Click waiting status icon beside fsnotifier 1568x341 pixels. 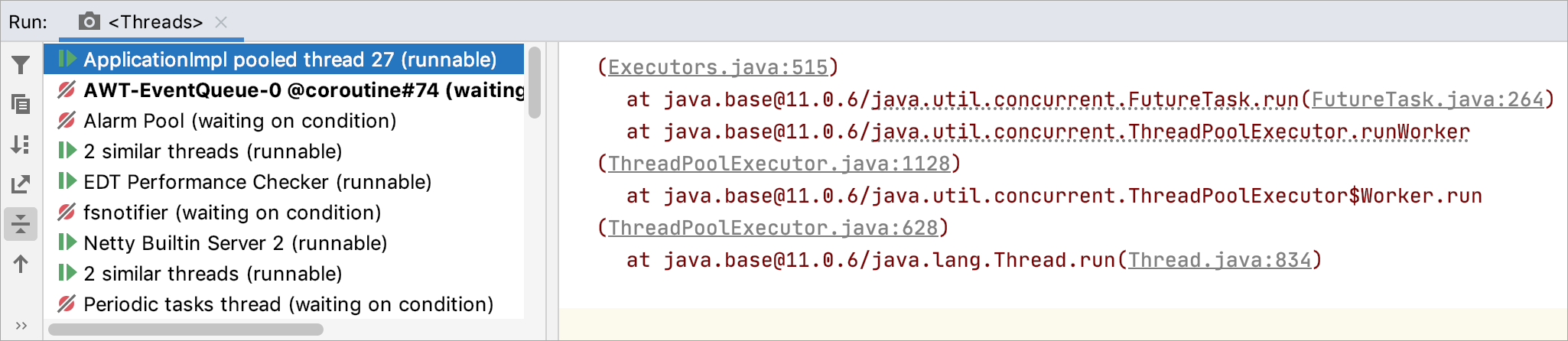pos(67,212)
